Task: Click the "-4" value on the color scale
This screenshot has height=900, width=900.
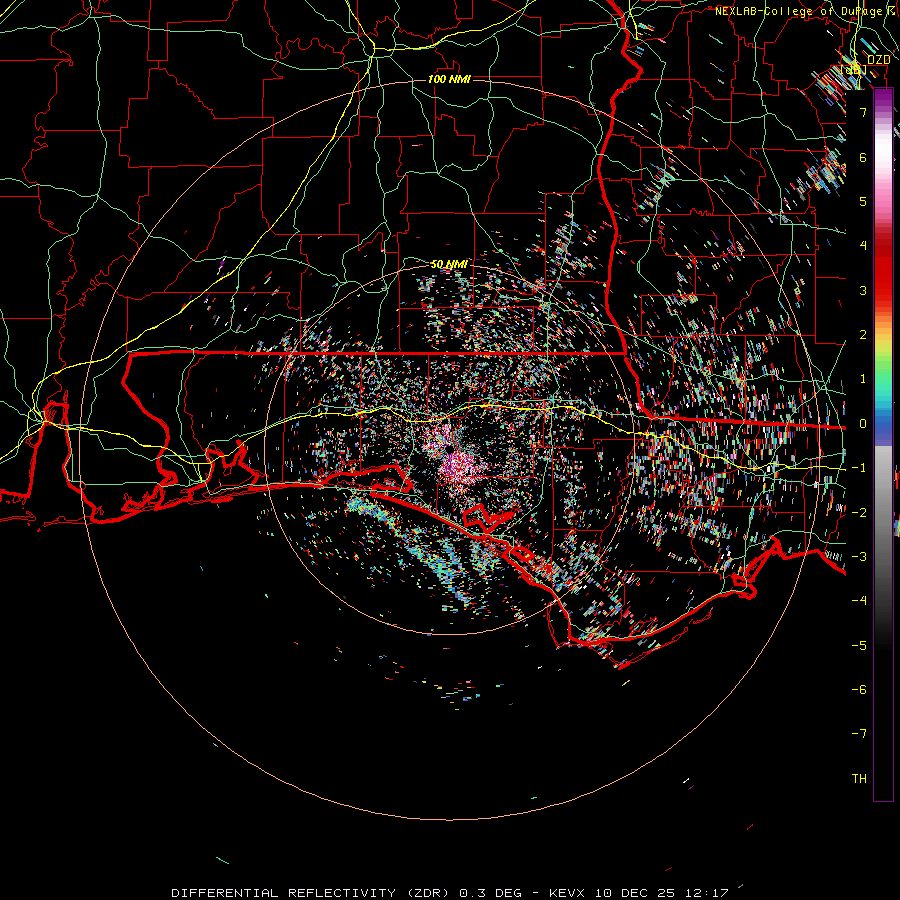Action: pos(859,601)
